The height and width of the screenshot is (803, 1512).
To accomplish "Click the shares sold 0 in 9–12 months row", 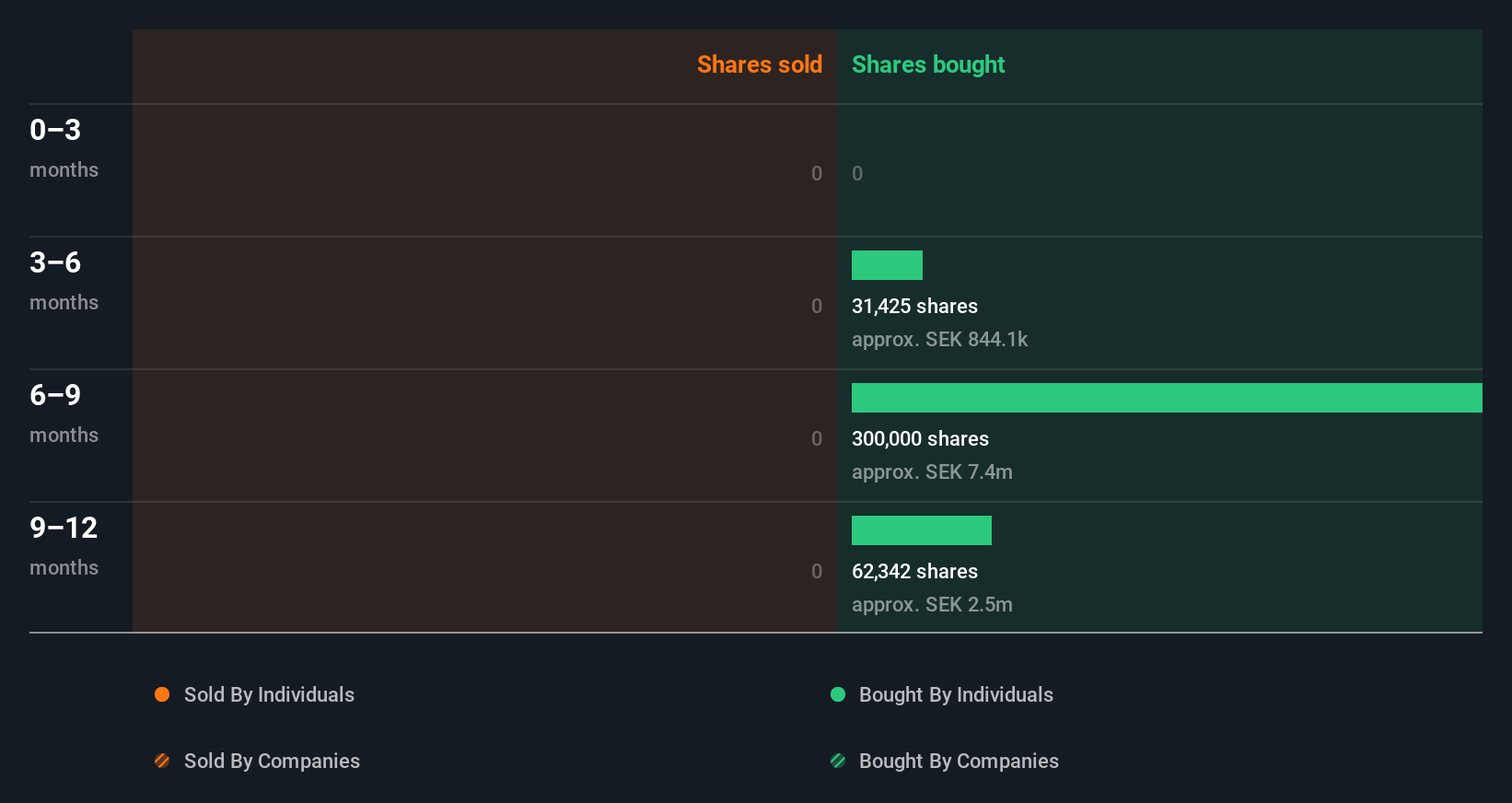I will pyautogui.click(x=817, y=571).
